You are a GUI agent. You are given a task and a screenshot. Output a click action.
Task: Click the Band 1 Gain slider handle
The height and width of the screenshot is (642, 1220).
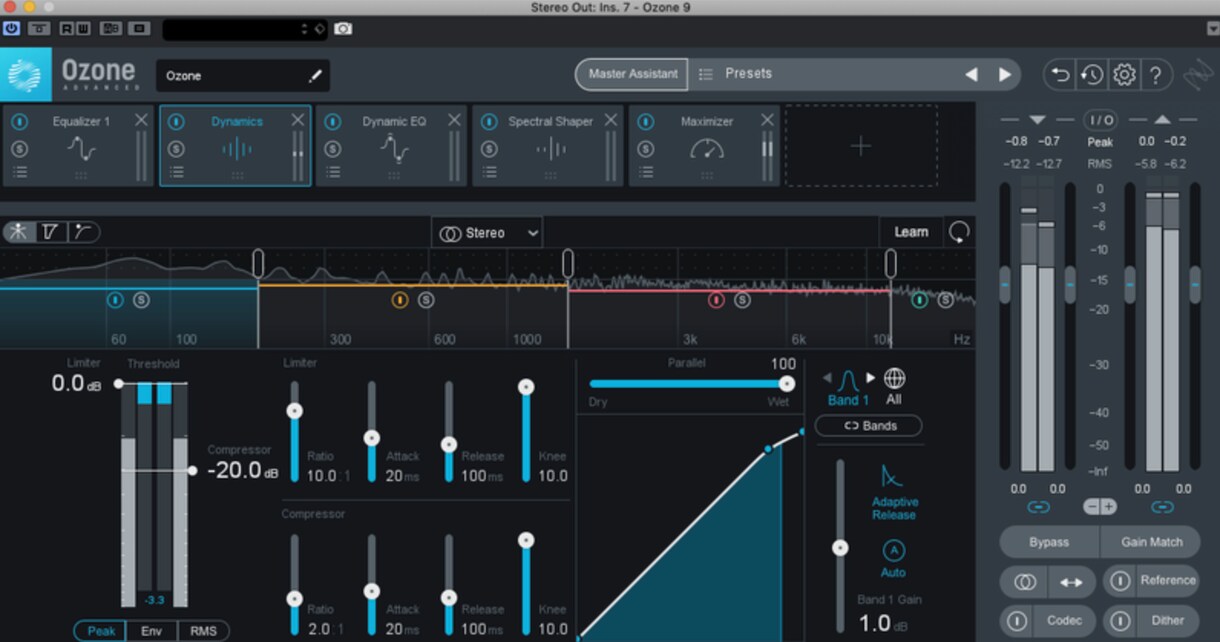click(x=840, y=548)
